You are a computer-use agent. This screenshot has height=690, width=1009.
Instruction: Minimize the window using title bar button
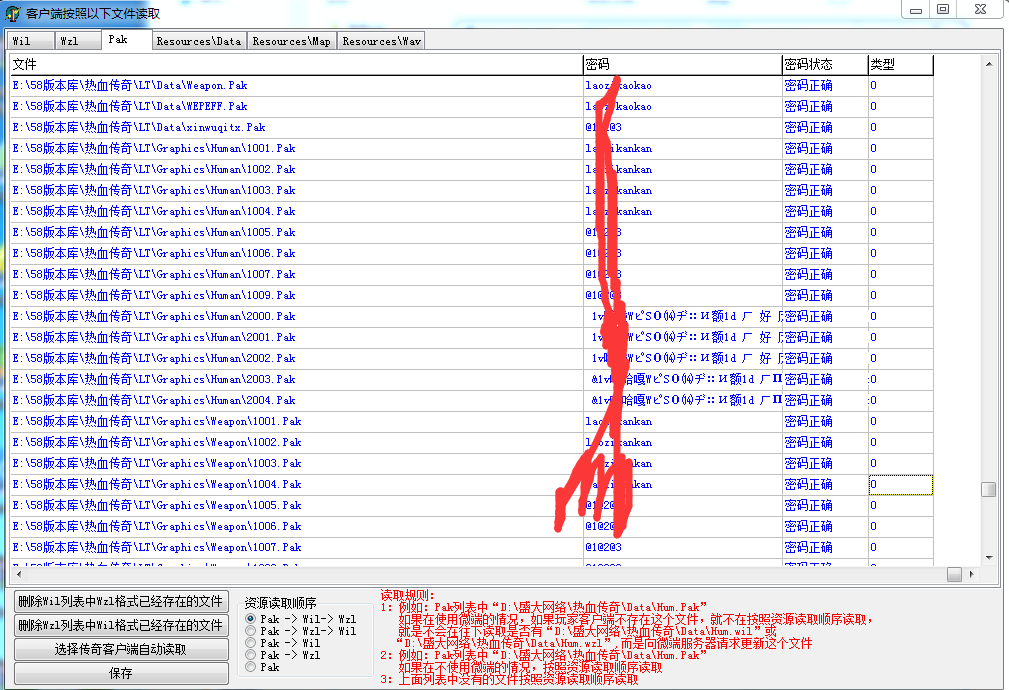point(915,9)
